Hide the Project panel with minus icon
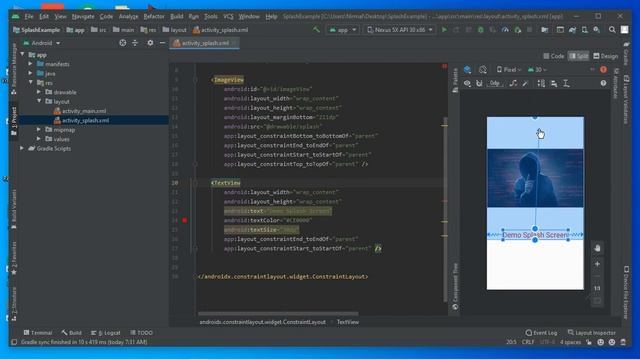The image size is (640, 360). tap(162, 43)
